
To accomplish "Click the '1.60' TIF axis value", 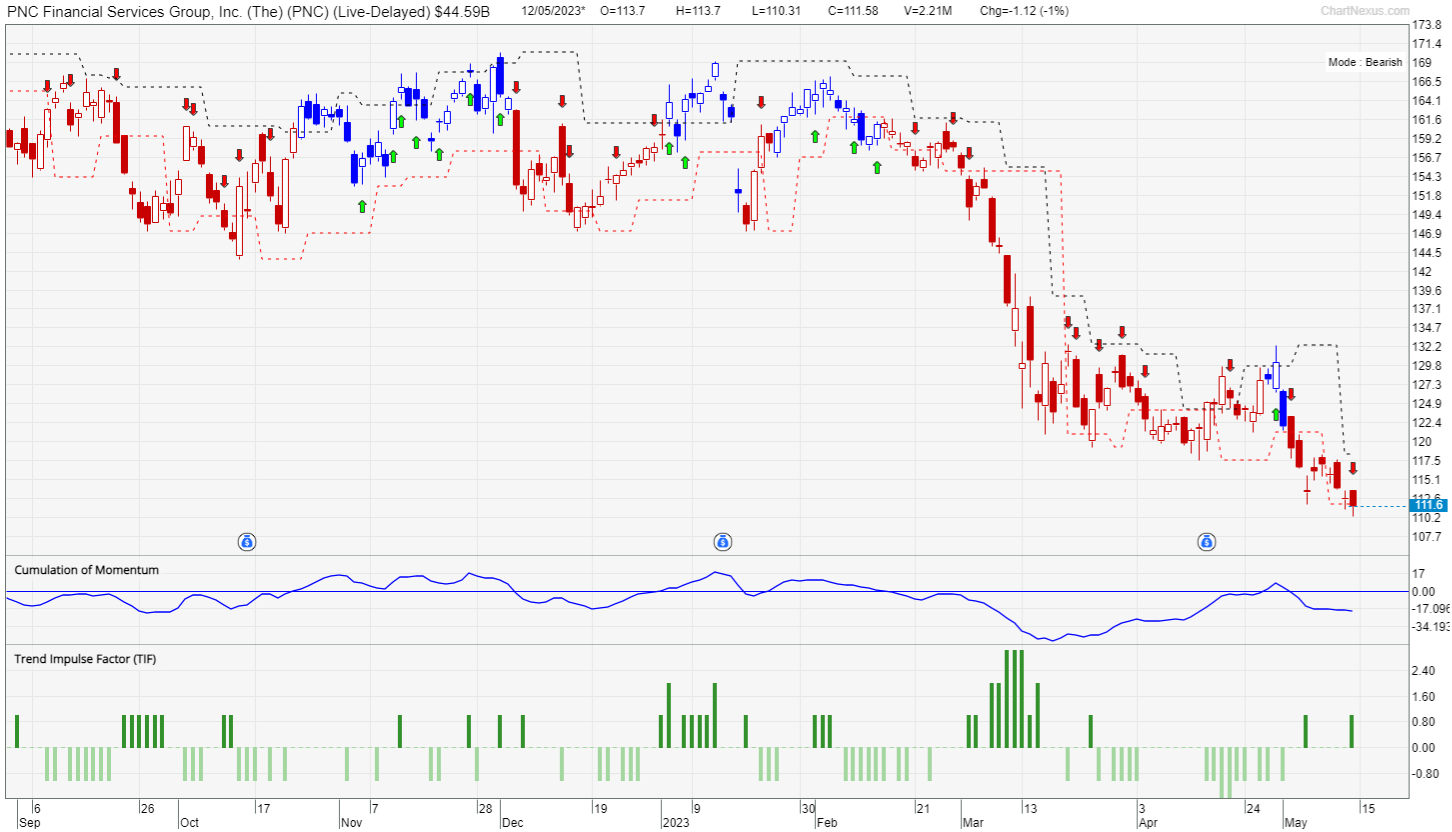I will [x=1424, y=697].
